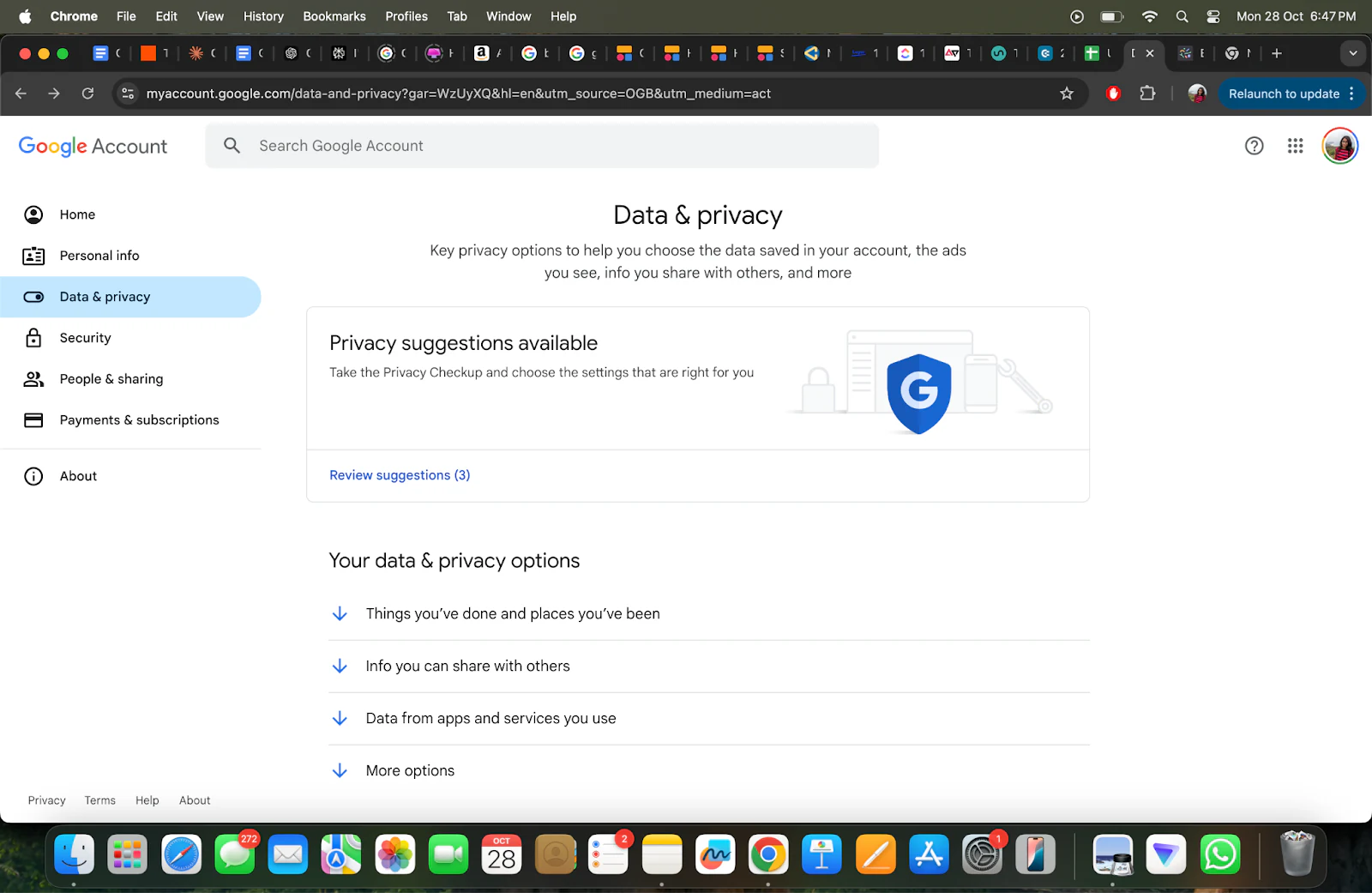Open Safari from the Dock
The height and width of the screenshot is (893, 1372).
tap(181, 854)
